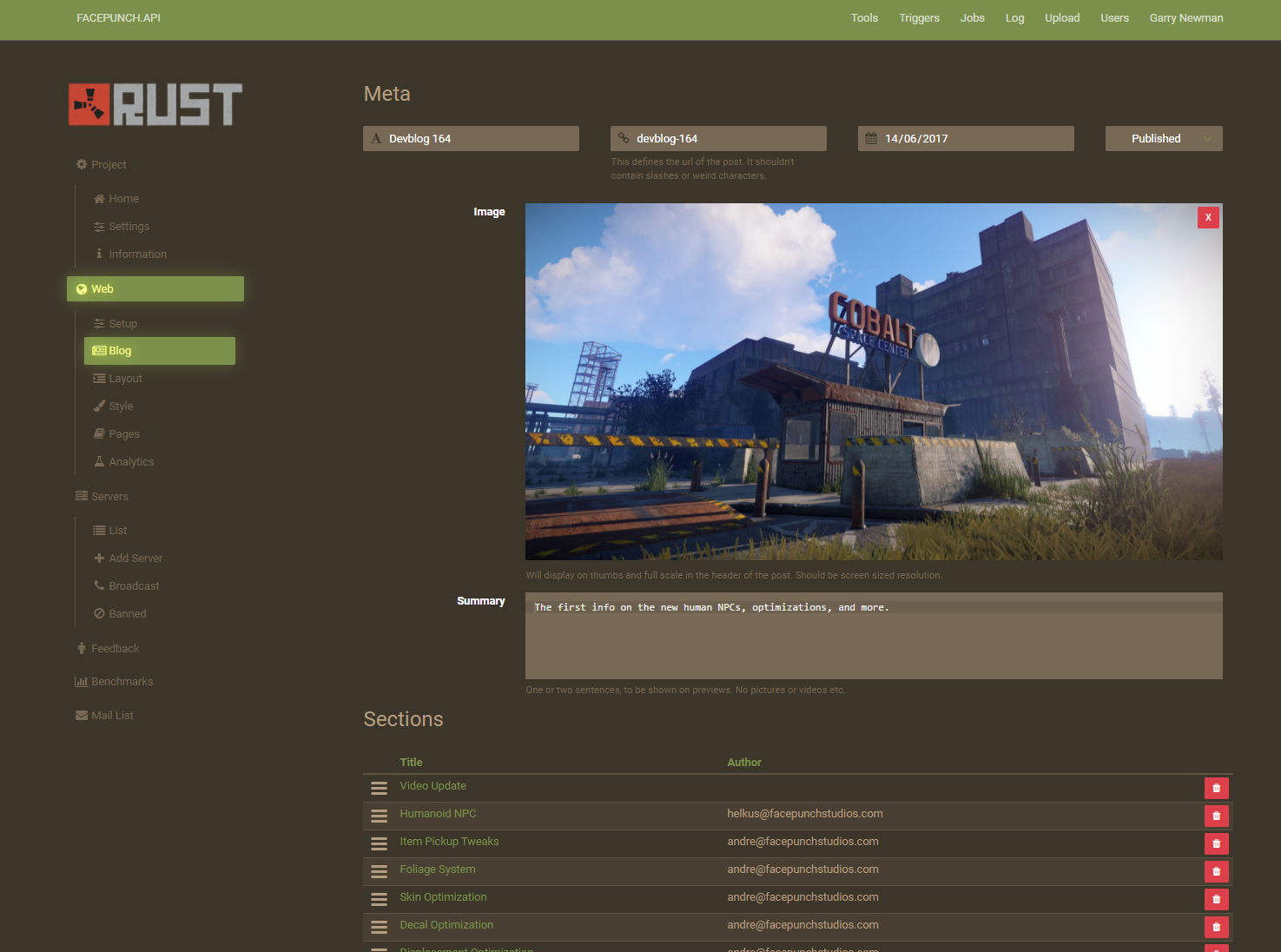Open Triggers in the top bar
The image size is (1281, 952).
click(x=919, y=18)
